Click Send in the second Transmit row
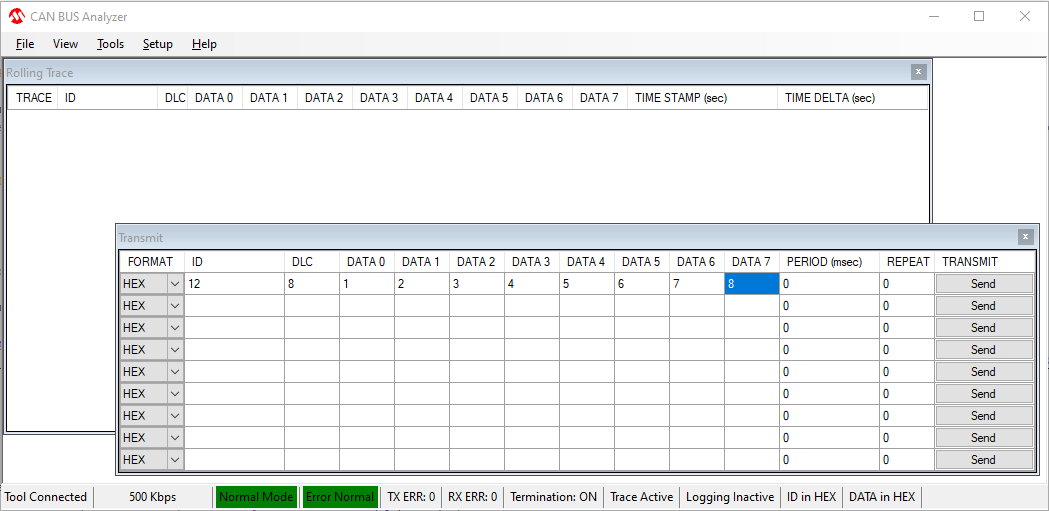 click(983, 306)
